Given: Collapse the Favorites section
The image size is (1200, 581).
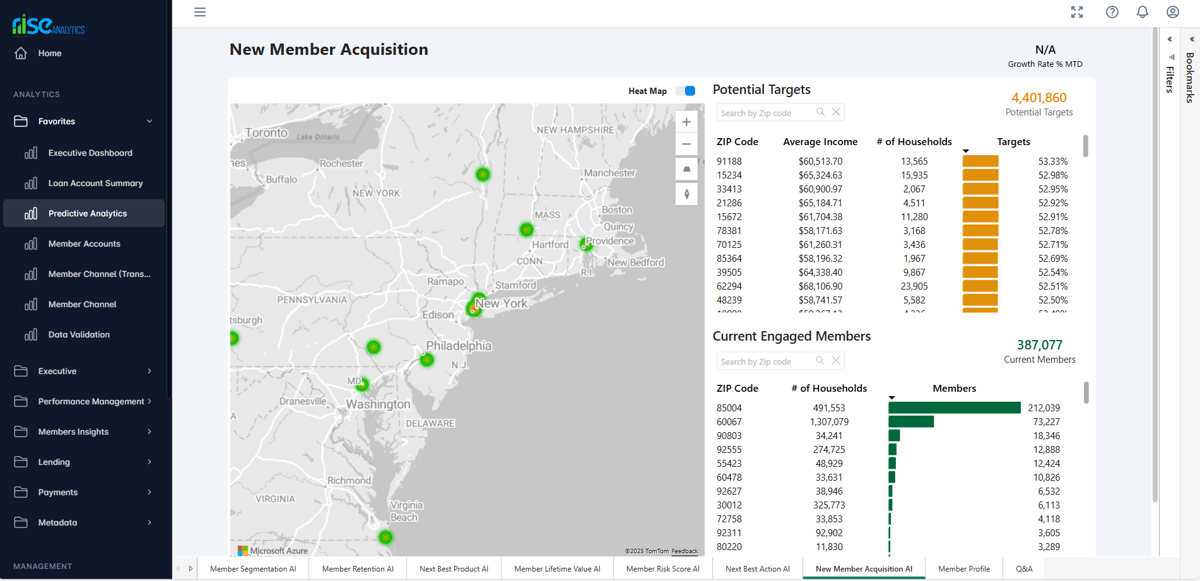Looking at the screenshot, I should coord(150,122).
